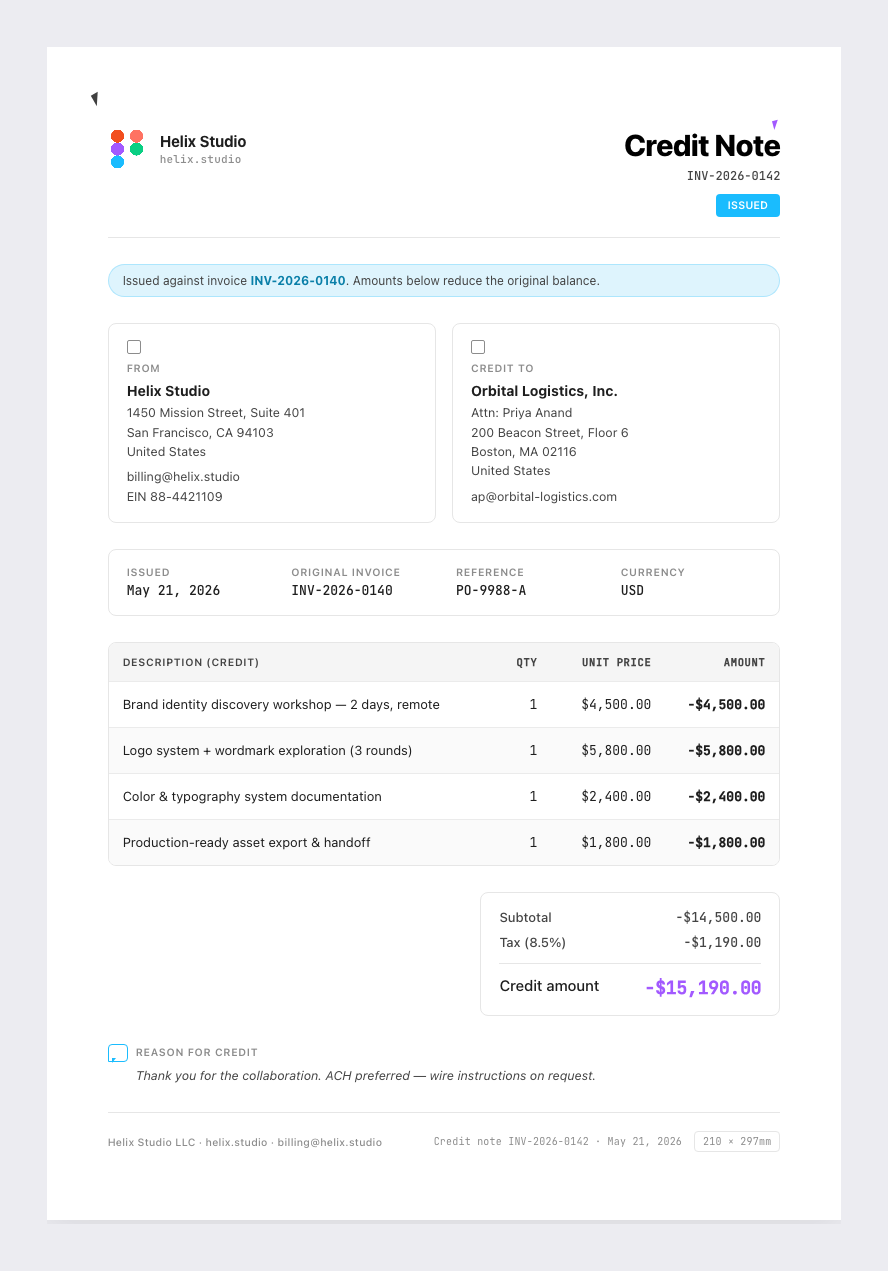Click the helix.studio text under the company name

(x=201, y=160)
